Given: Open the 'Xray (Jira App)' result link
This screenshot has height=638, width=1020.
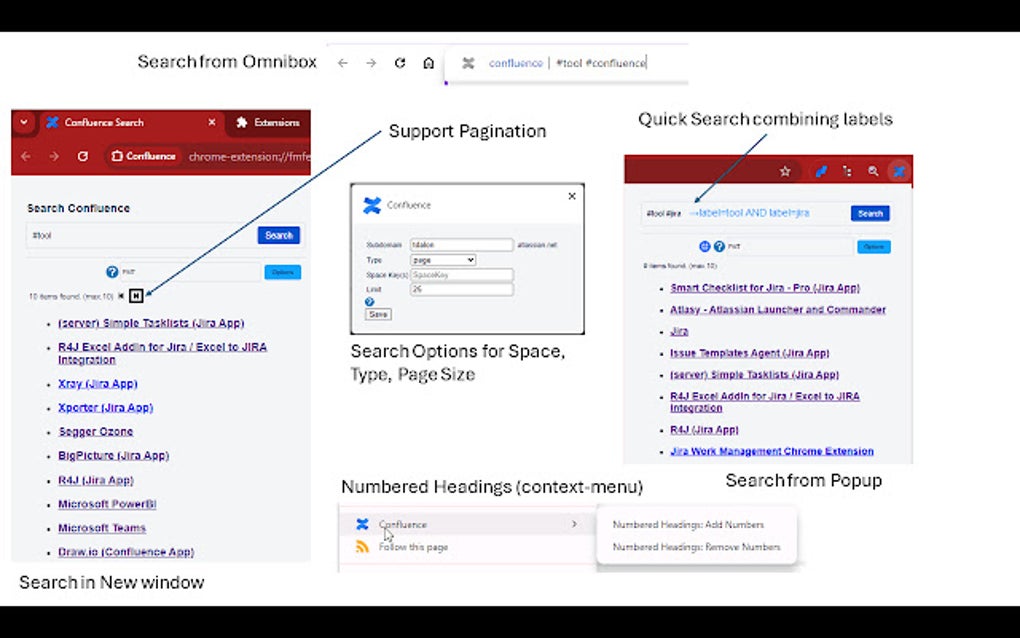Looking at the screenshot, I should pos(97,383).
